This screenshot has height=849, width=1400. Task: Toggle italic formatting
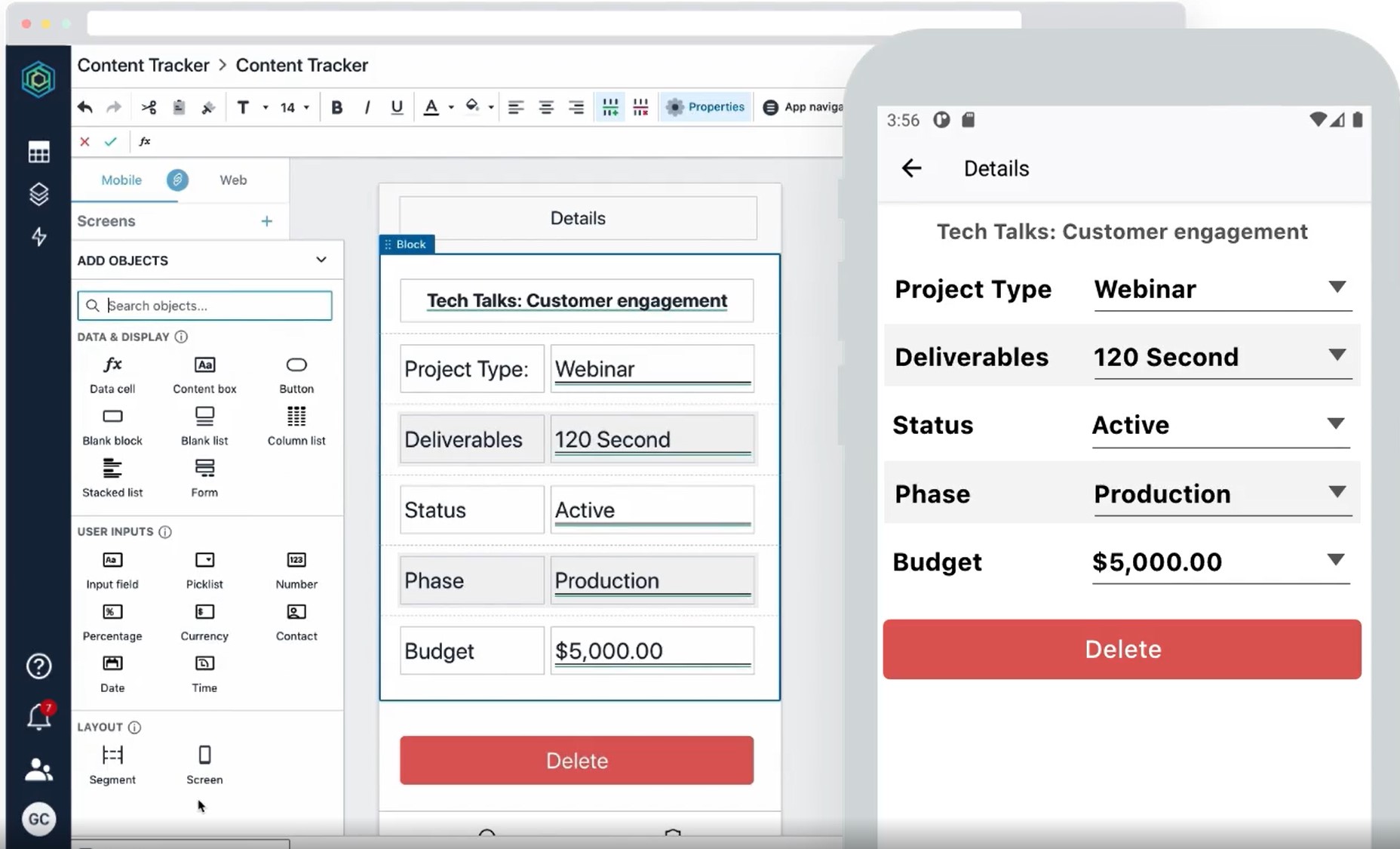pos(367,107)
